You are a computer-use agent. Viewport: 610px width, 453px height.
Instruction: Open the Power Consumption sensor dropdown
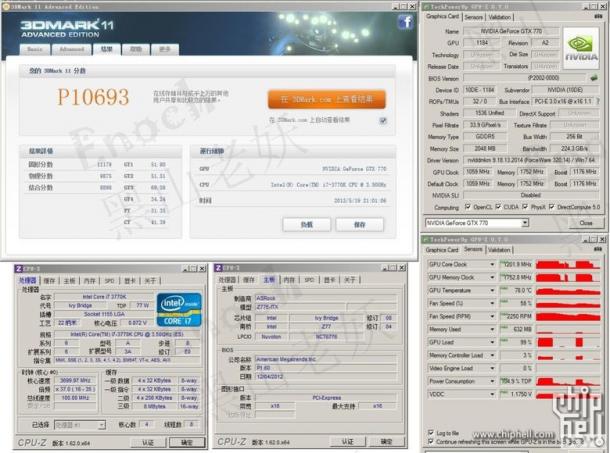(492, 381)
